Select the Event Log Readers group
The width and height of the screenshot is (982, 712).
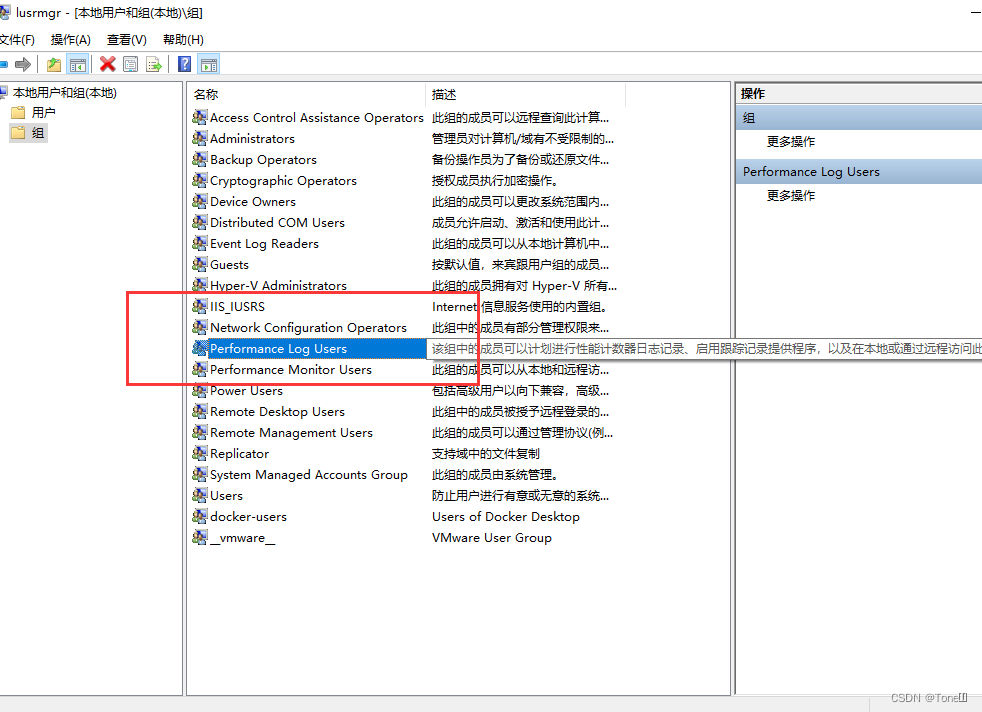[264, 244]
